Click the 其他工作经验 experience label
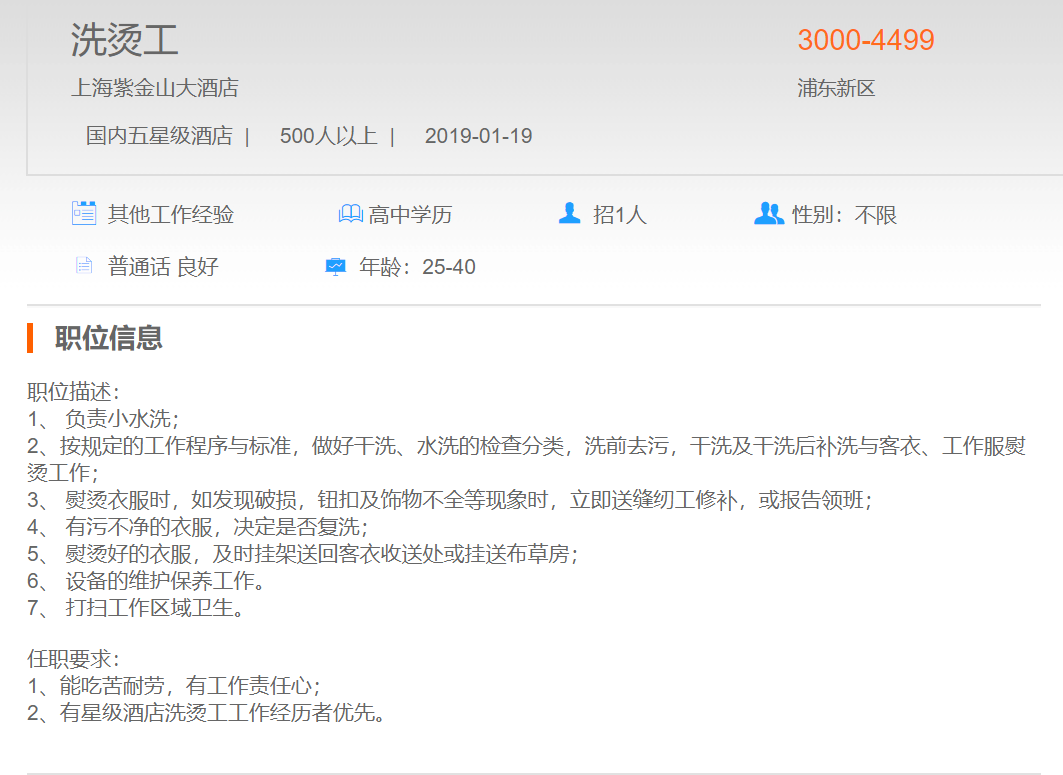The width and height of the screenshot is (1063, 775). [x=170, y=214]
